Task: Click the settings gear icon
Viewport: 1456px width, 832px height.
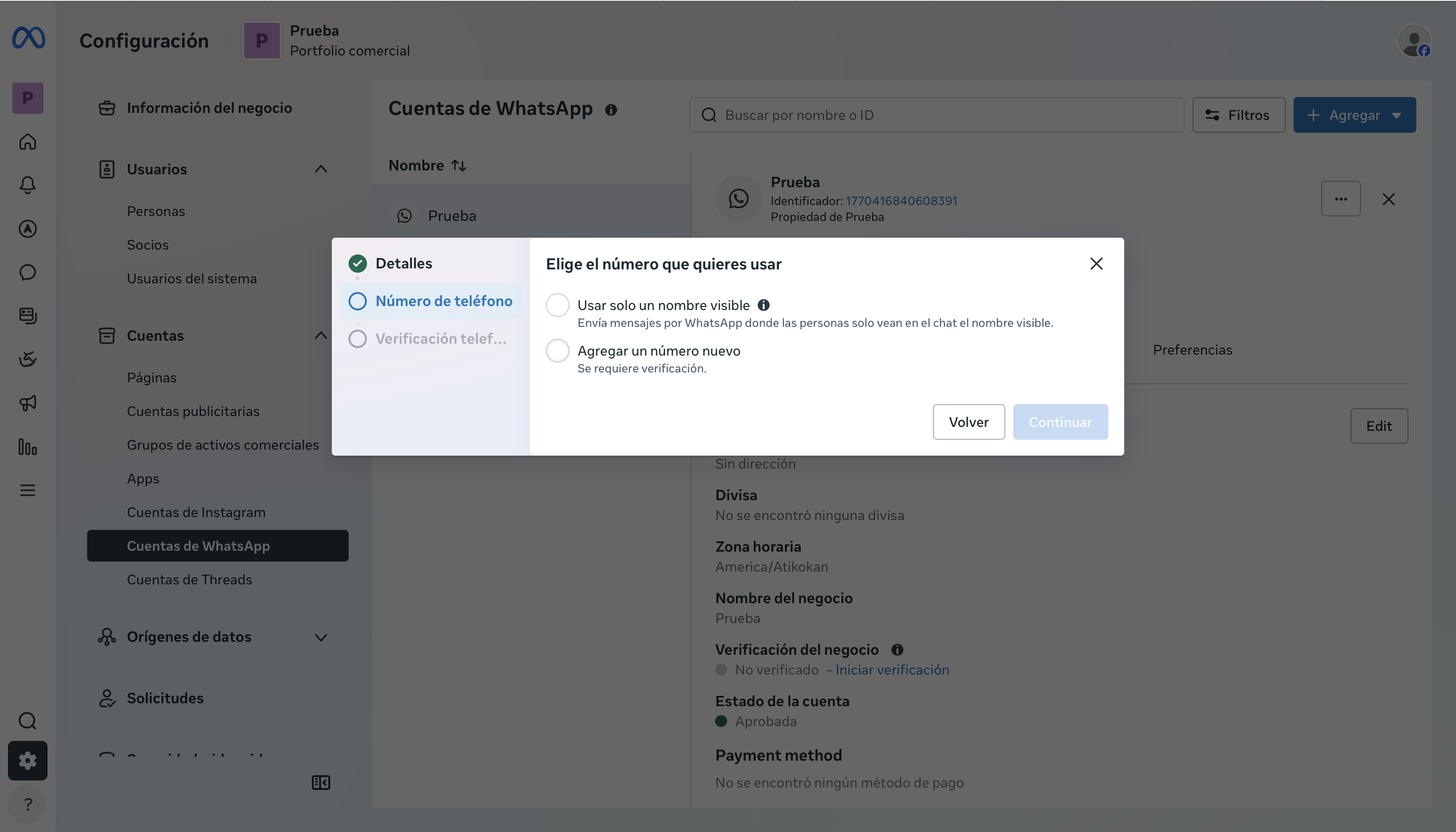Action: coord(27,761)
